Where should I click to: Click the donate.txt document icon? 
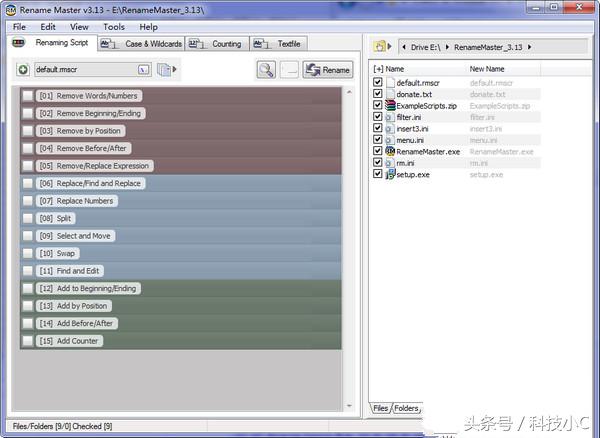390,94
